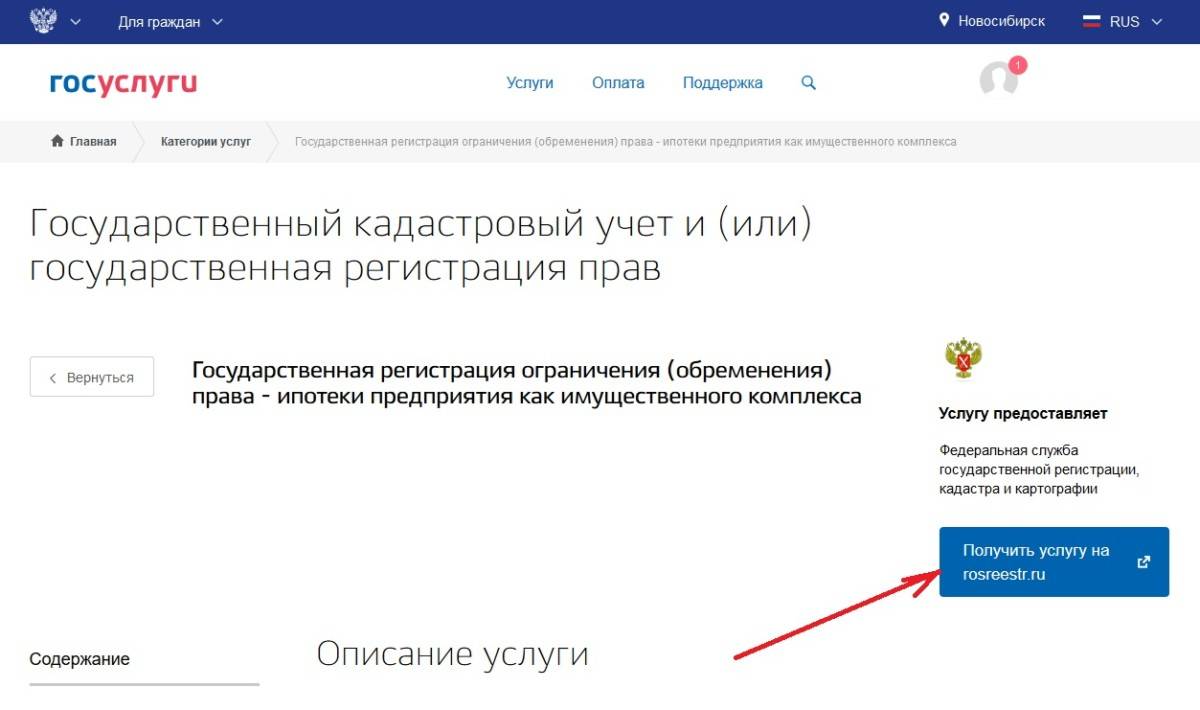The height and width of the screenshot is (710, 1200).
Task: Click the Госуслуги logo
Action: point(123,83)
